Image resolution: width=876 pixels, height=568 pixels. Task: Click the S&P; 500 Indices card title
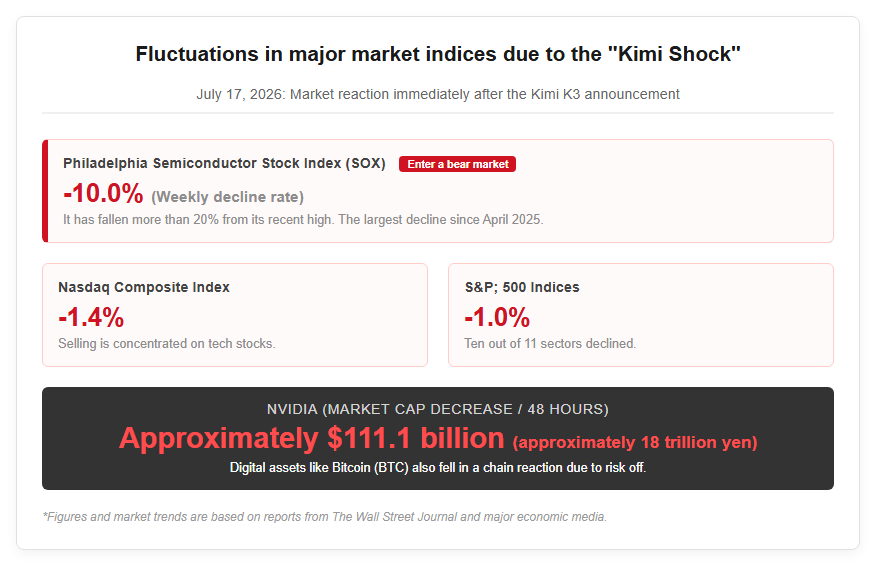pos(522,287)
